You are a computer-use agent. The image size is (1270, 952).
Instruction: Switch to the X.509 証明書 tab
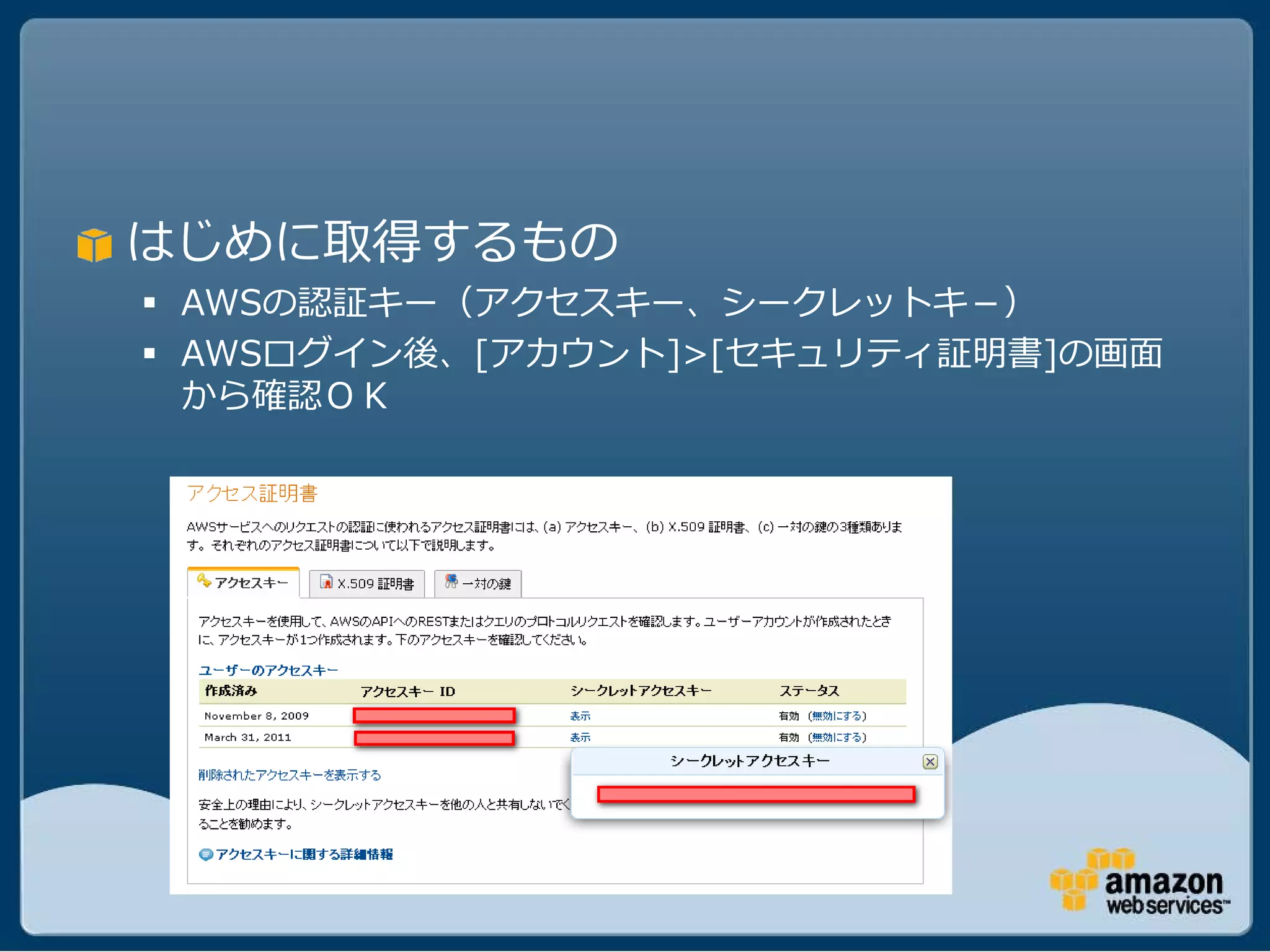366,583
